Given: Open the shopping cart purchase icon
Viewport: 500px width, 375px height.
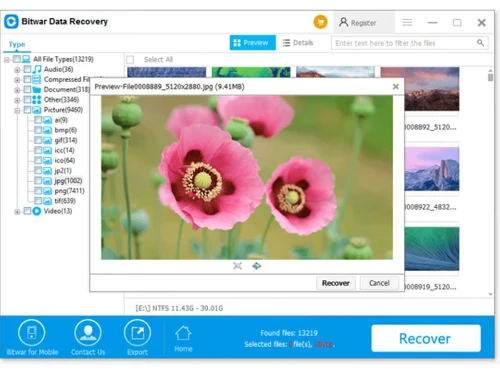Looking at the screenshot, I should tap(320, 22).
